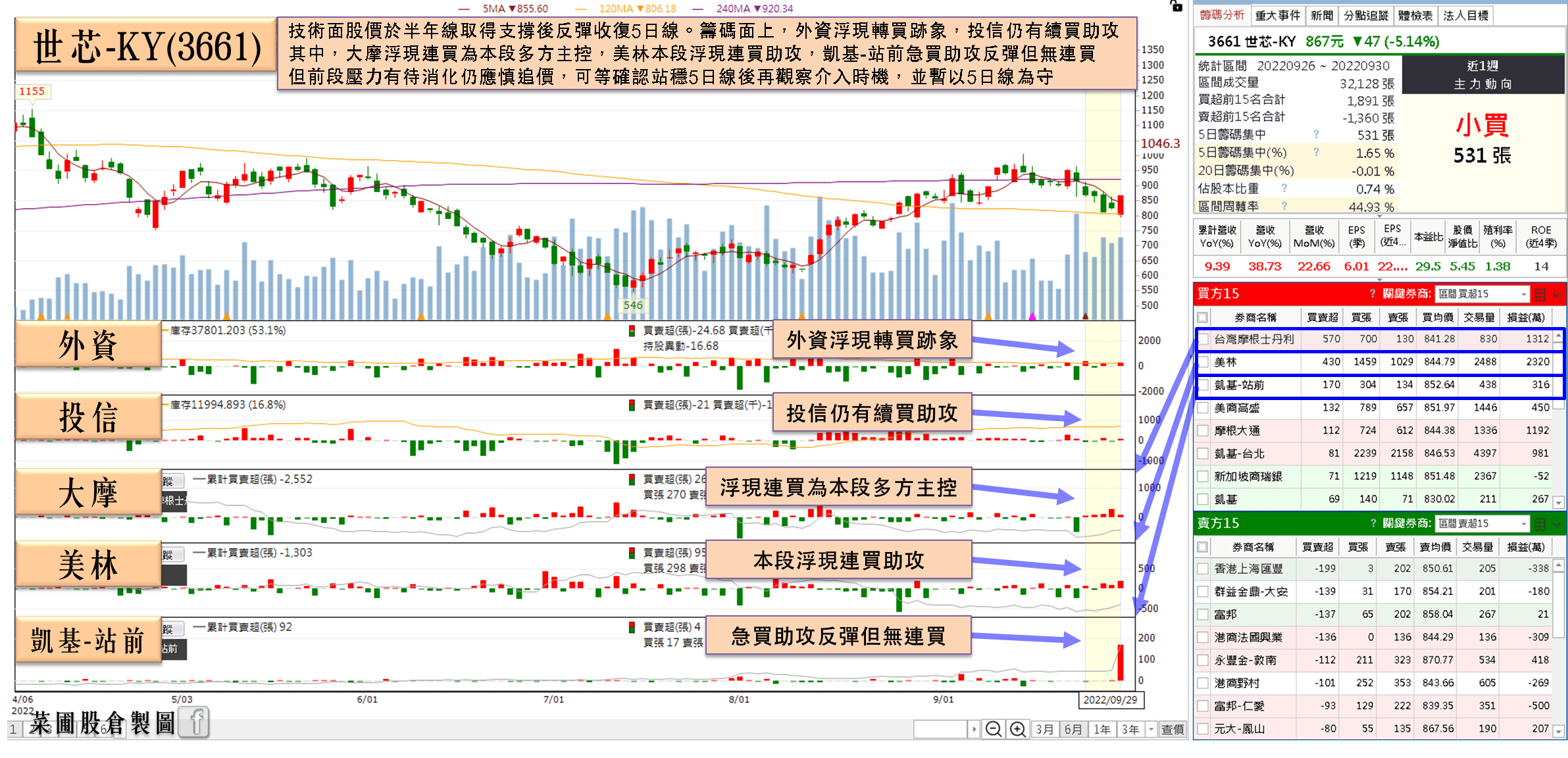Sort by 買均價 column in 買方15 table
This screenshot has height=758, width=1568.
click(x=1437, y=317)
